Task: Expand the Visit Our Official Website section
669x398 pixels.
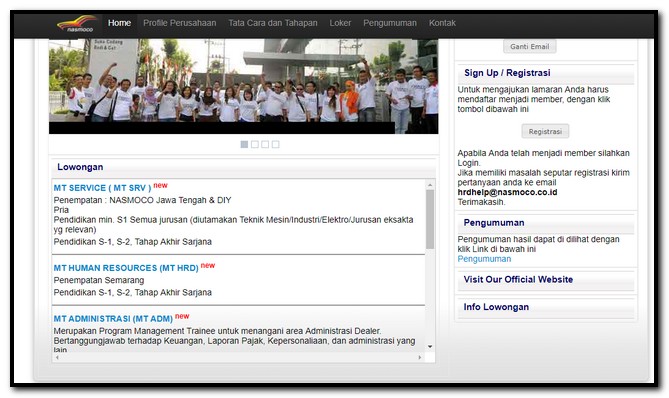Action: tap(546, 280)
